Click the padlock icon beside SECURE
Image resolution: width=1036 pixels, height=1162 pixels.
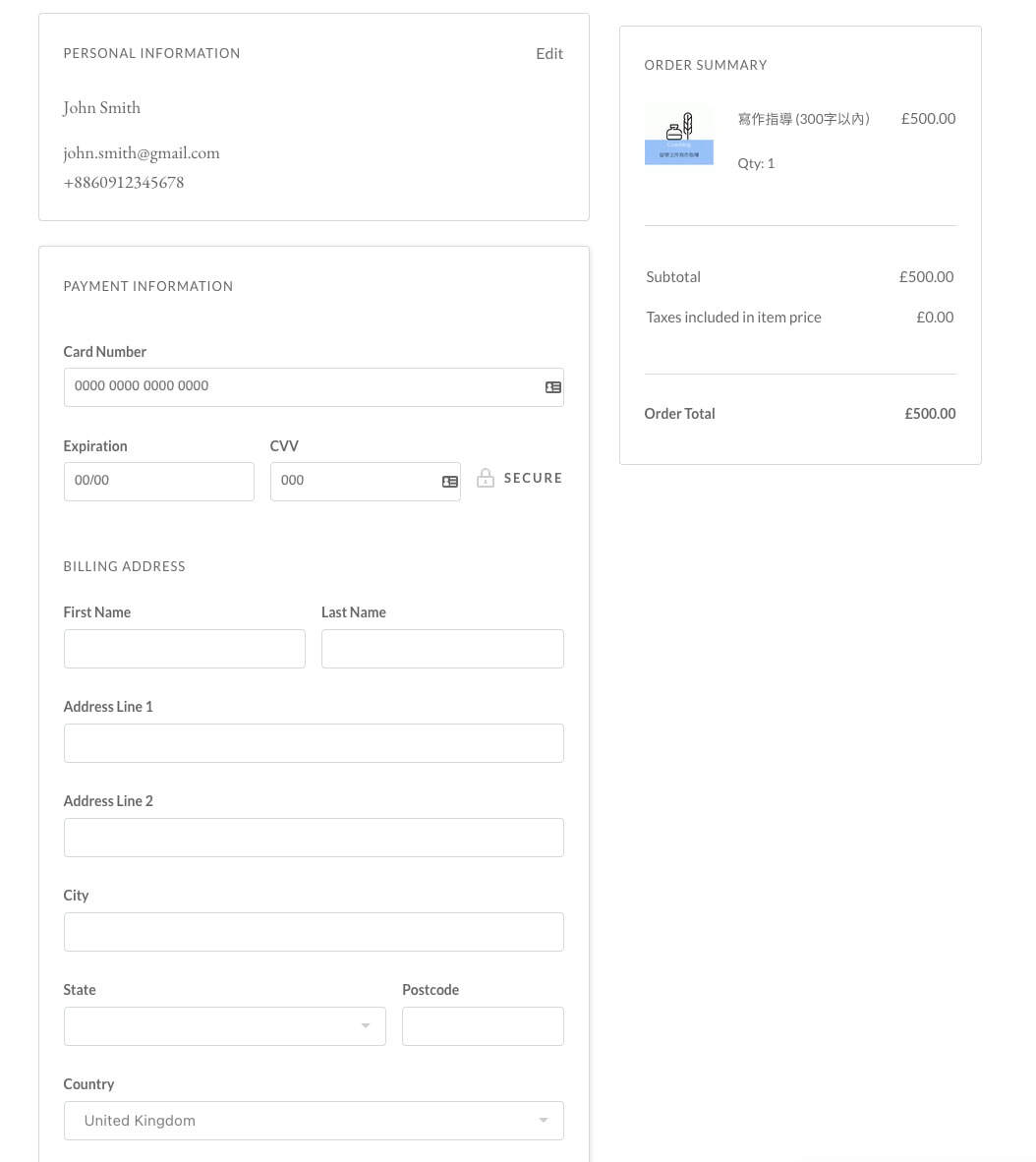(x=485, y=479)
